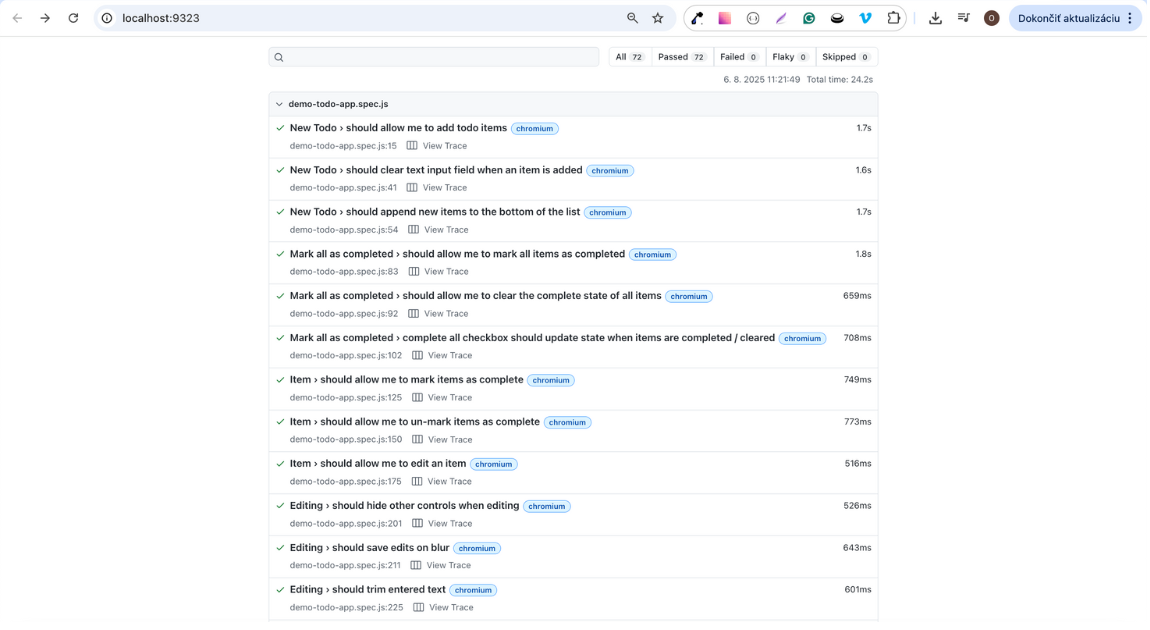Click the chromium tag on 'should save edits on blur'

(x=477, y=548)
